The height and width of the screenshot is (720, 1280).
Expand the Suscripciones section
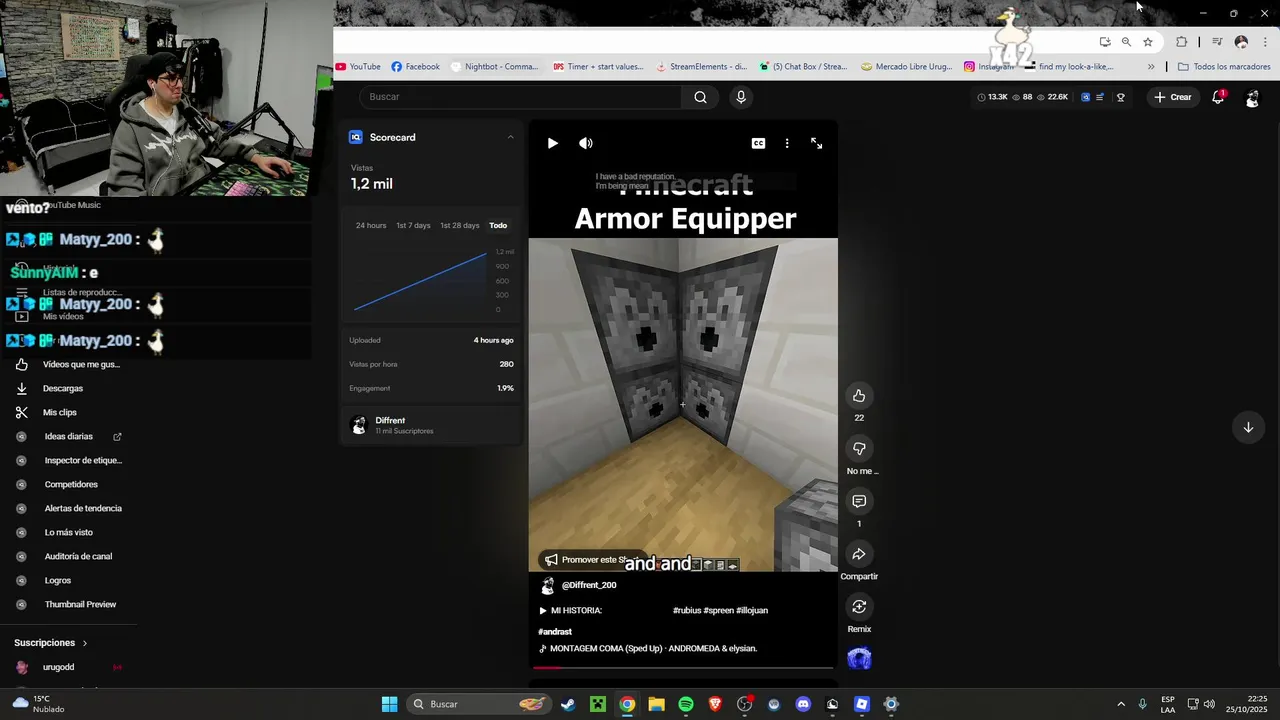click(51, 643)
